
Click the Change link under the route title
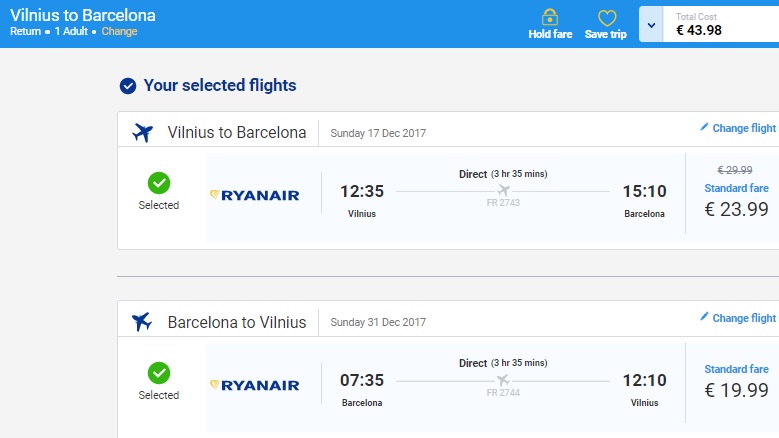point(120,31)
